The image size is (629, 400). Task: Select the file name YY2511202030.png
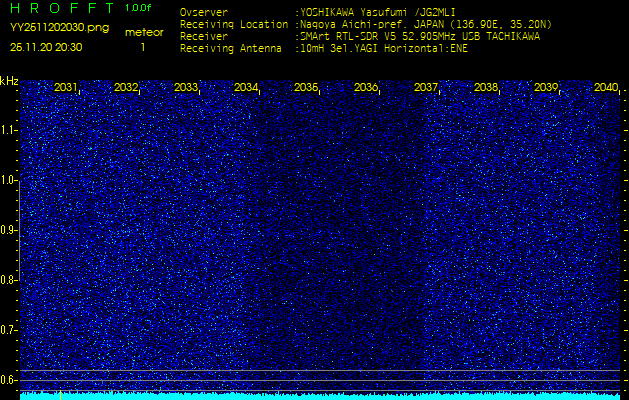tap(59, 28)
